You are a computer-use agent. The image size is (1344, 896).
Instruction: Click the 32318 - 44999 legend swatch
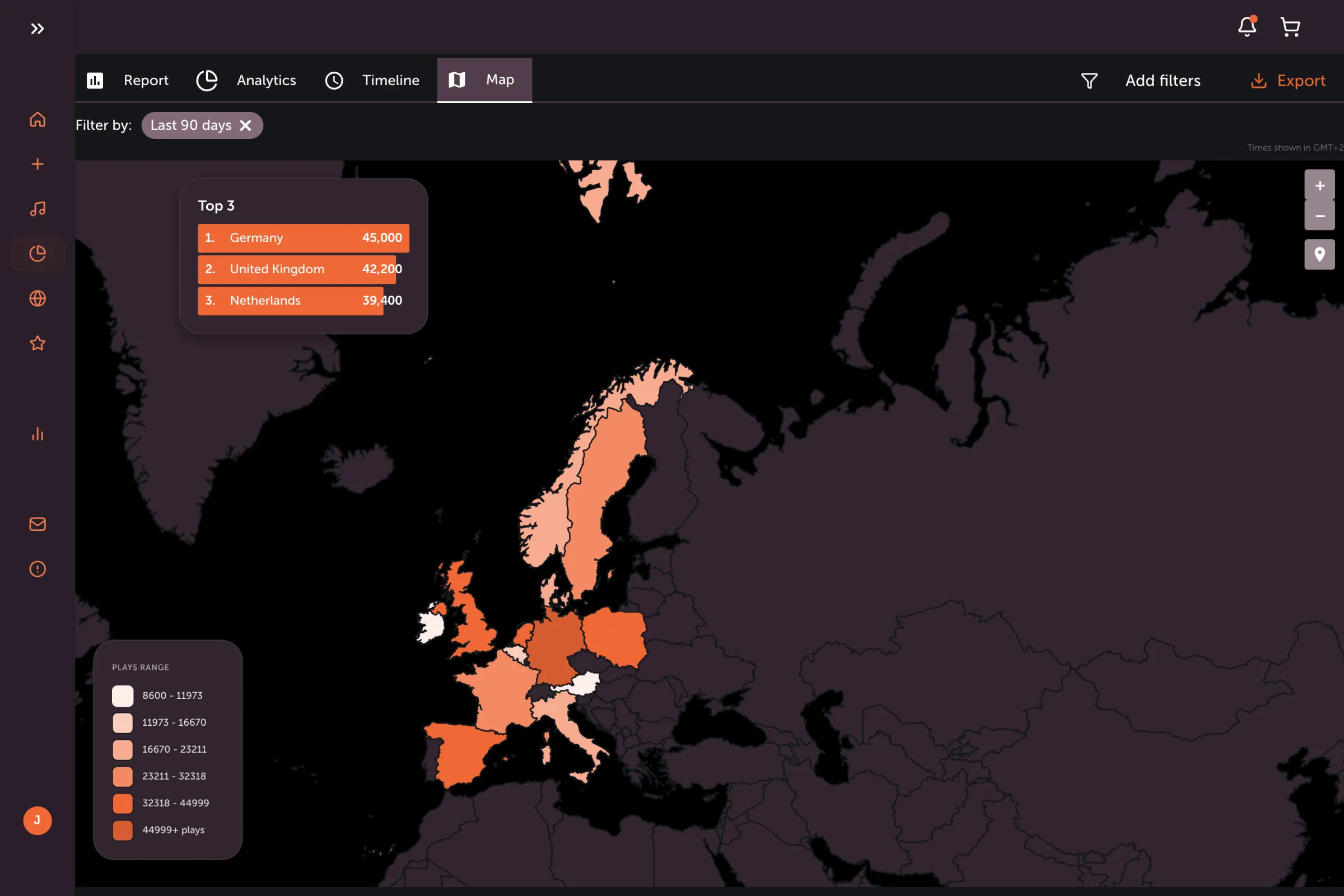[x=123, y=803]
